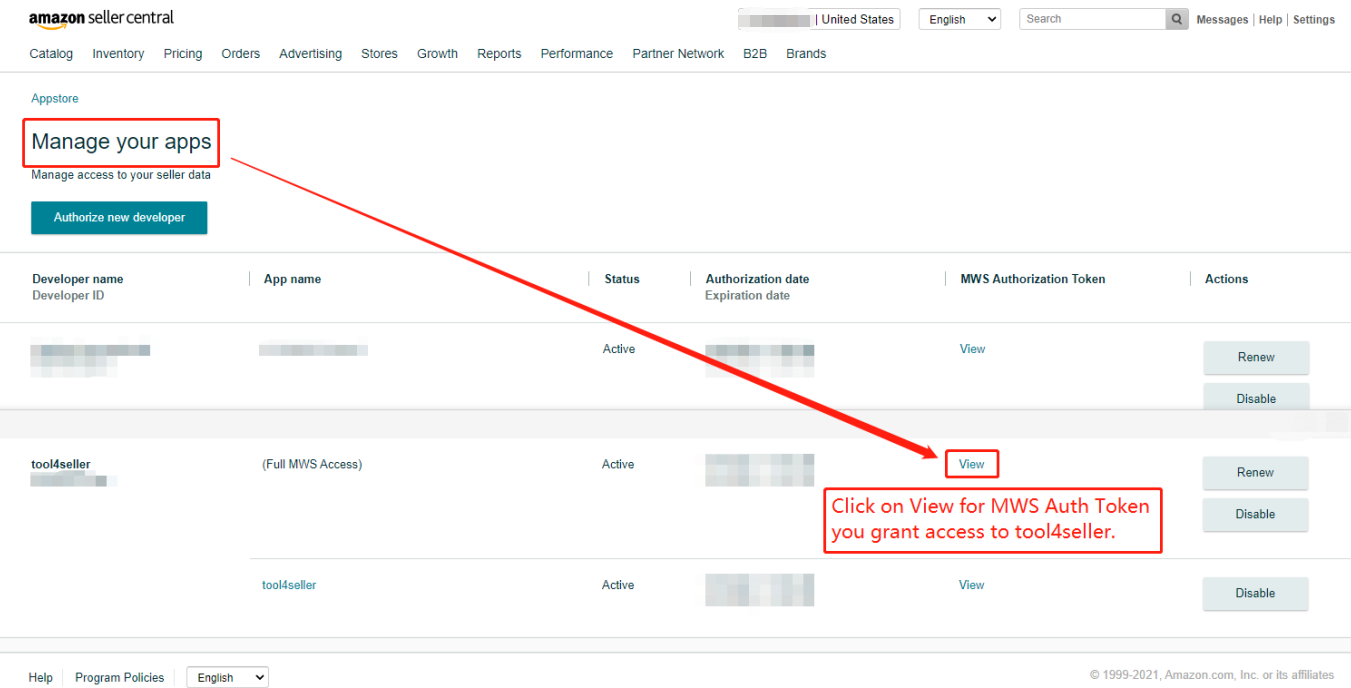Click Active status in tool4seller app row
This screenshot has height=688, width=1351.
click(618, 585)
